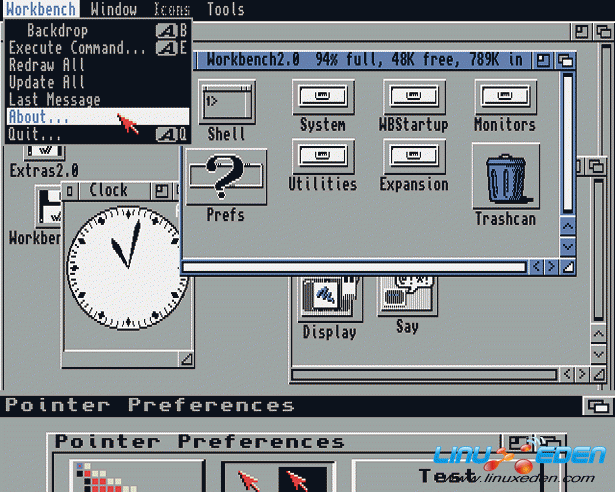
Task: Select the Say icon
Action: [x=408, y=295]
